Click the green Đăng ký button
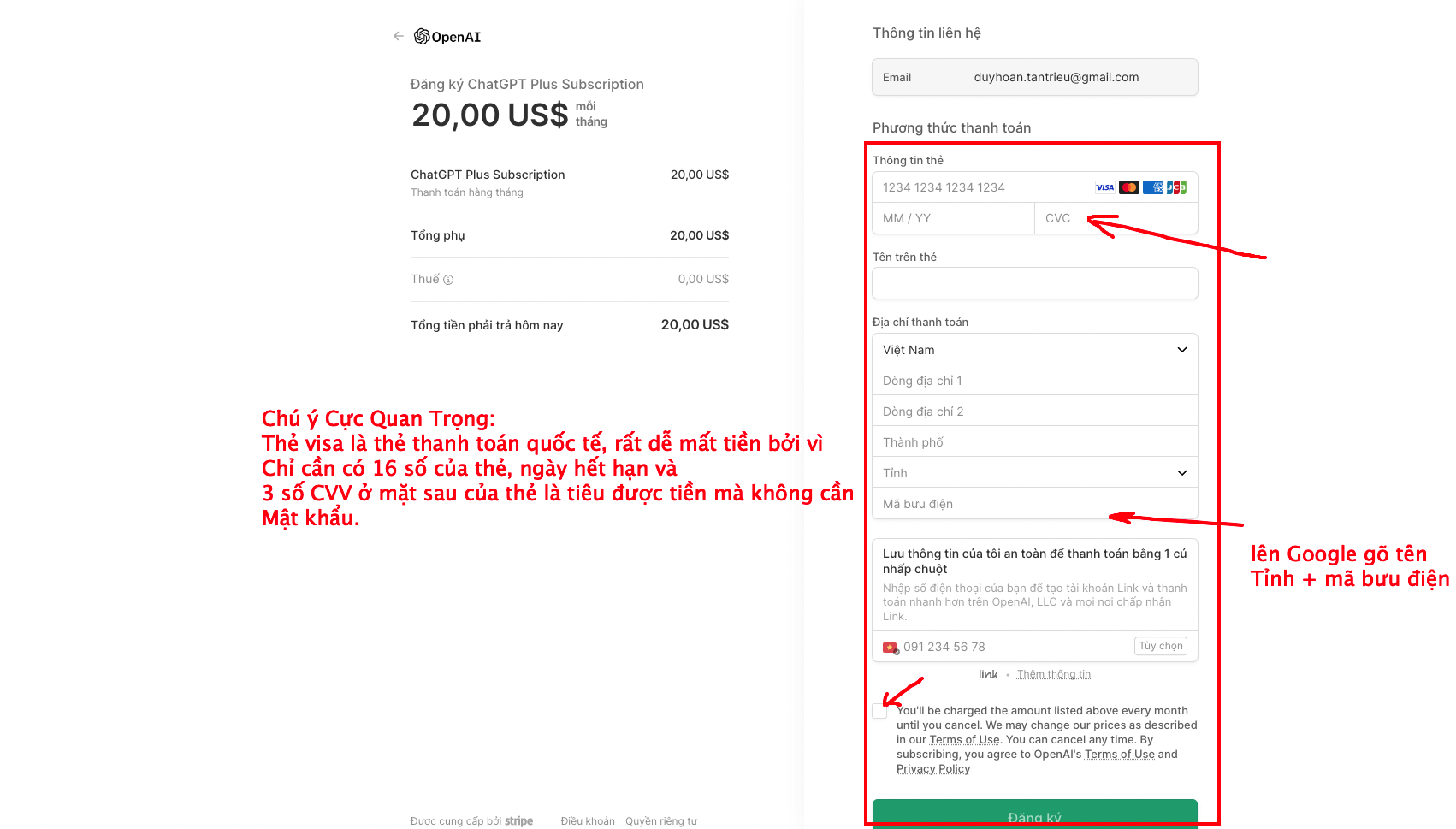 coord(1035,814)
